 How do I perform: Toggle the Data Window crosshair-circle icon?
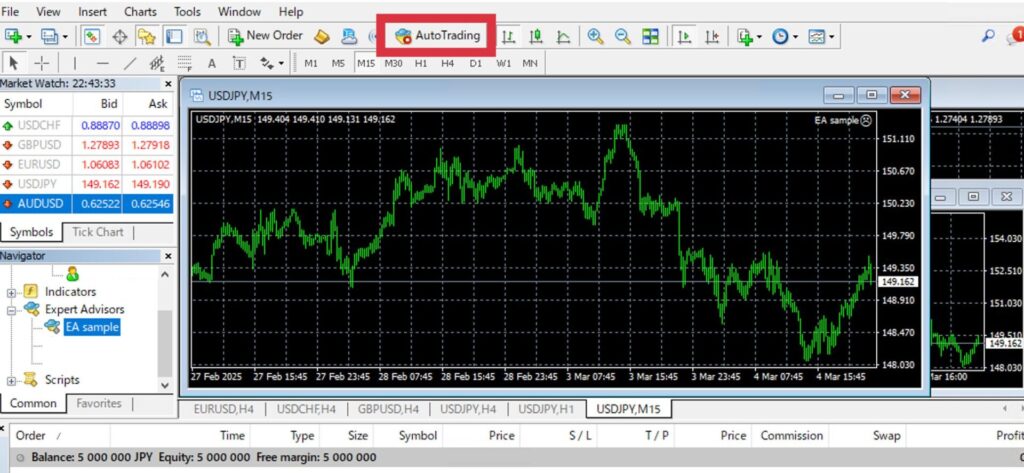pyautogui.click(x=120, y=37)
